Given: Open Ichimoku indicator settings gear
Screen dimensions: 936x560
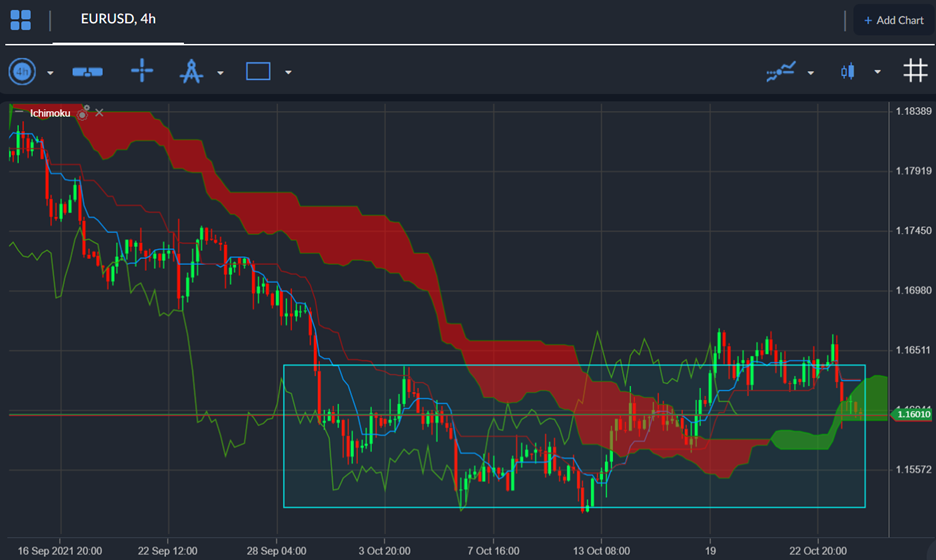Looking at the screenshot, I should tap(84, 112).
